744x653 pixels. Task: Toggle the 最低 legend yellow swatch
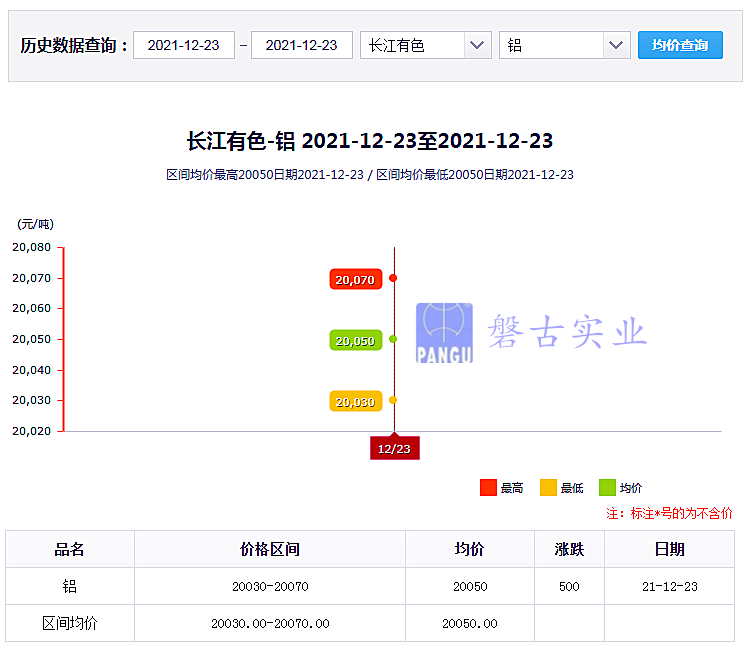(x=548, y=487)
